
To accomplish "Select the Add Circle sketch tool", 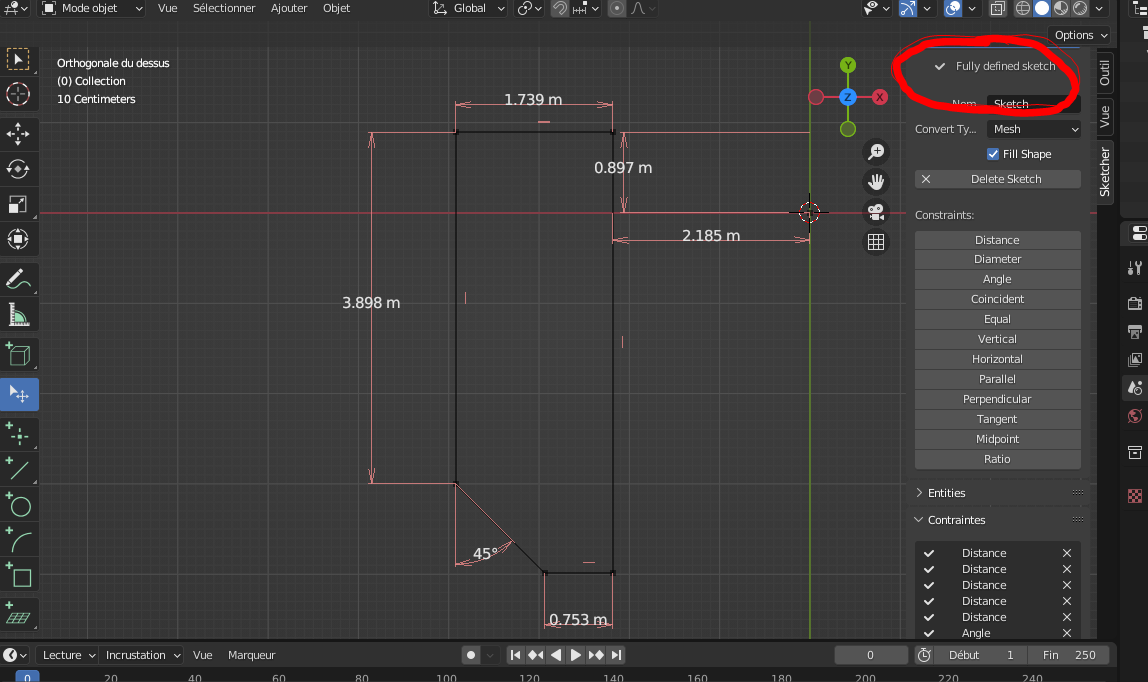I will pos(18,505).
